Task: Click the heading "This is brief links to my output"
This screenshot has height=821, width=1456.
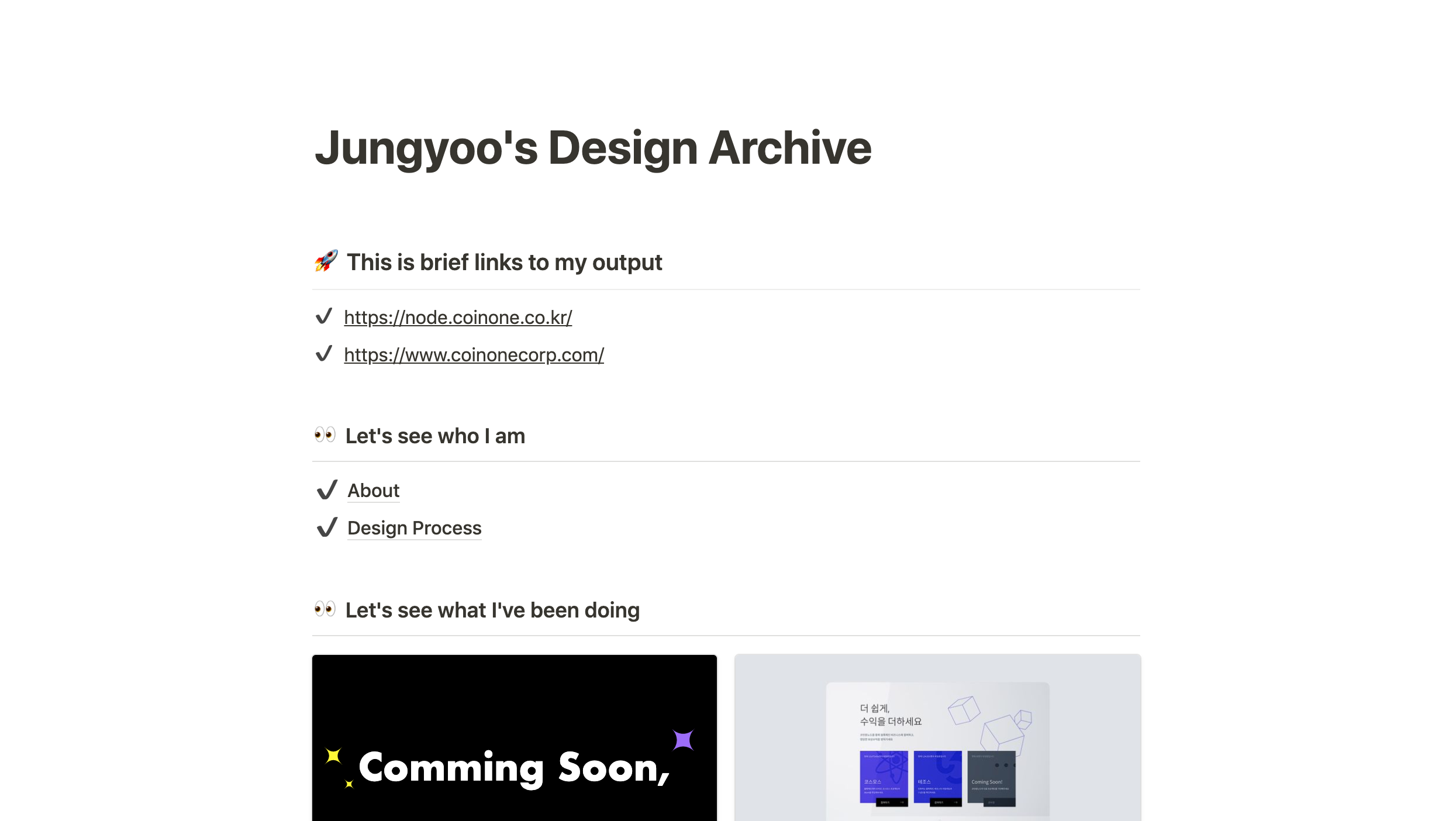Action: [504, 262]
